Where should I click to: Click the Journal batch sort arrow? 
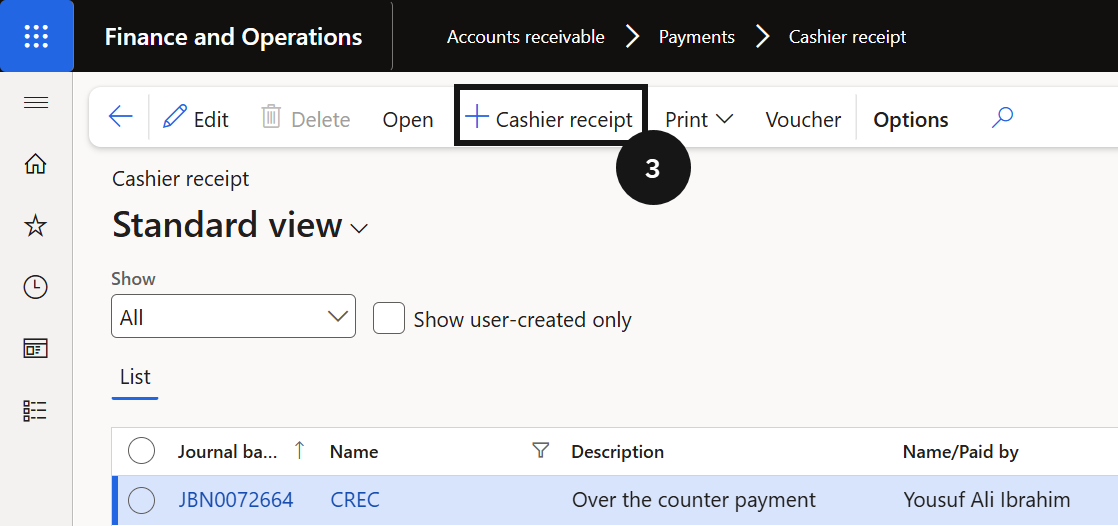click(299, 450)
